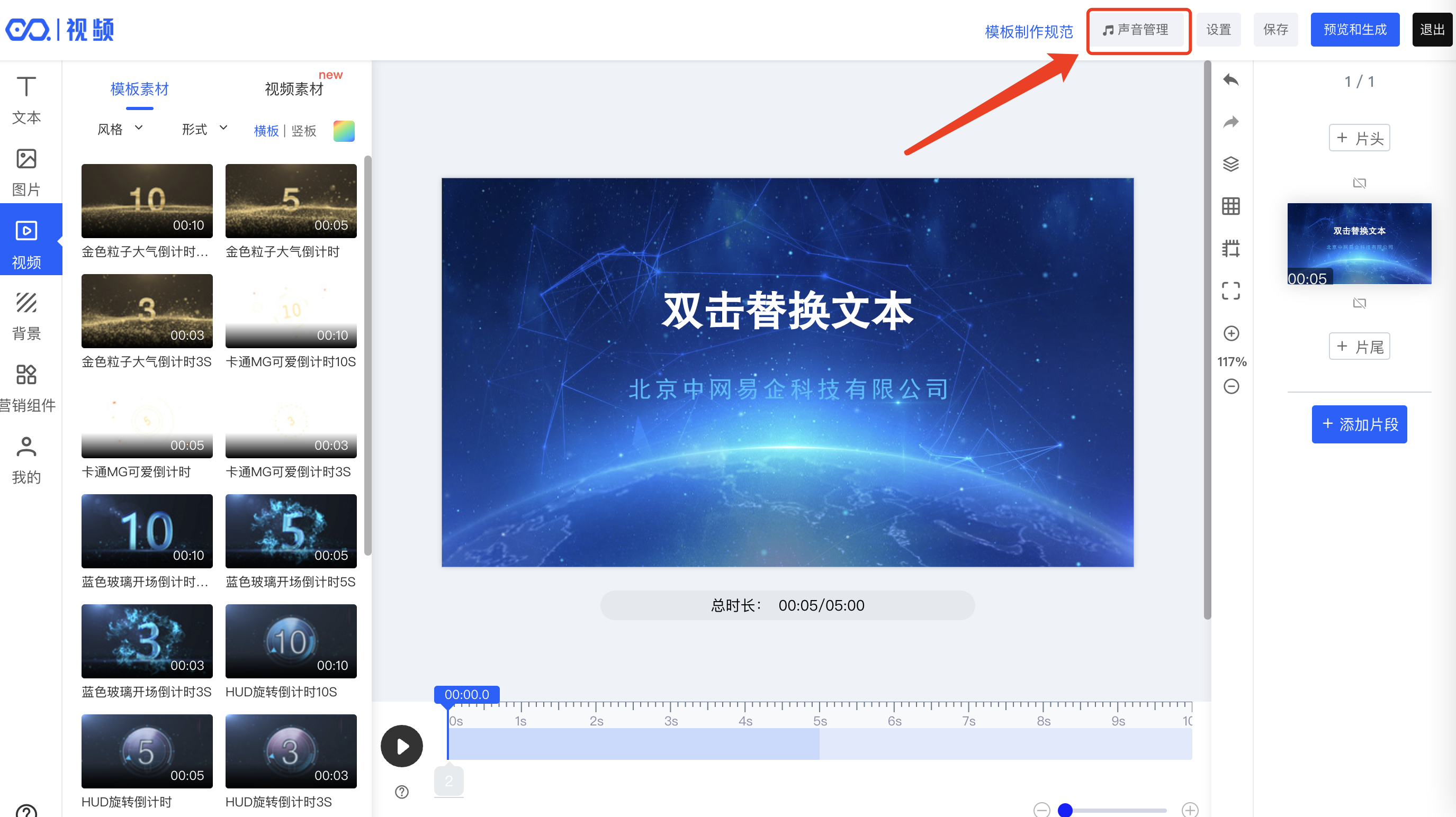
Task: Click 预览和生成 preview and generate
Action: pos(1355,30)
